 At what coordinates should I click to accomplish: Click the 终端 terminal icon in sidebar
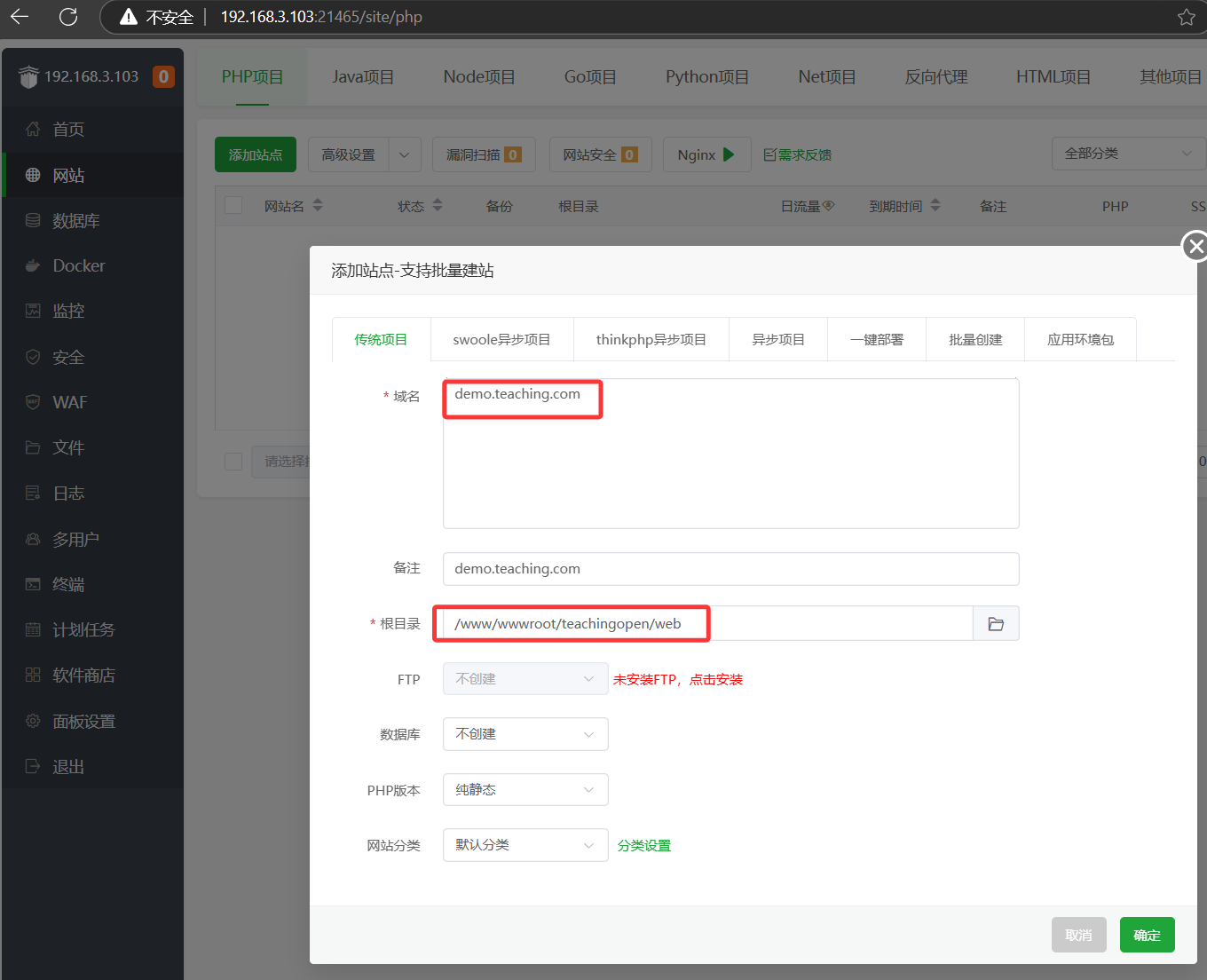click(33, 584)
